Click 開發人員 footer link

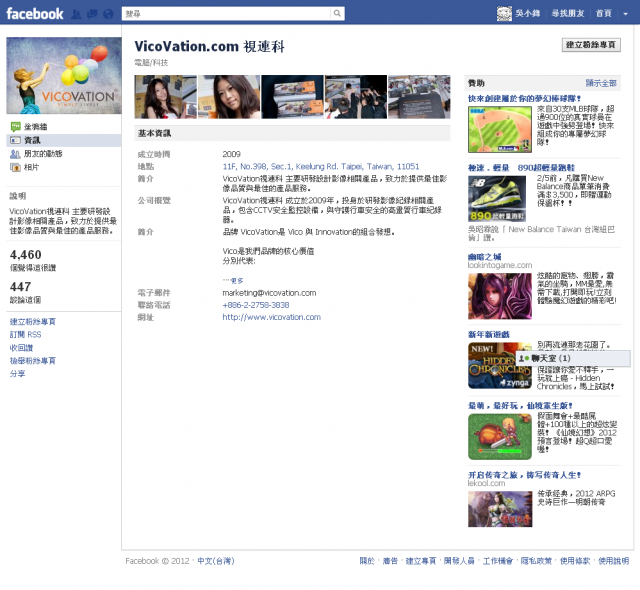pyautogui.click(x=459, y=561)
